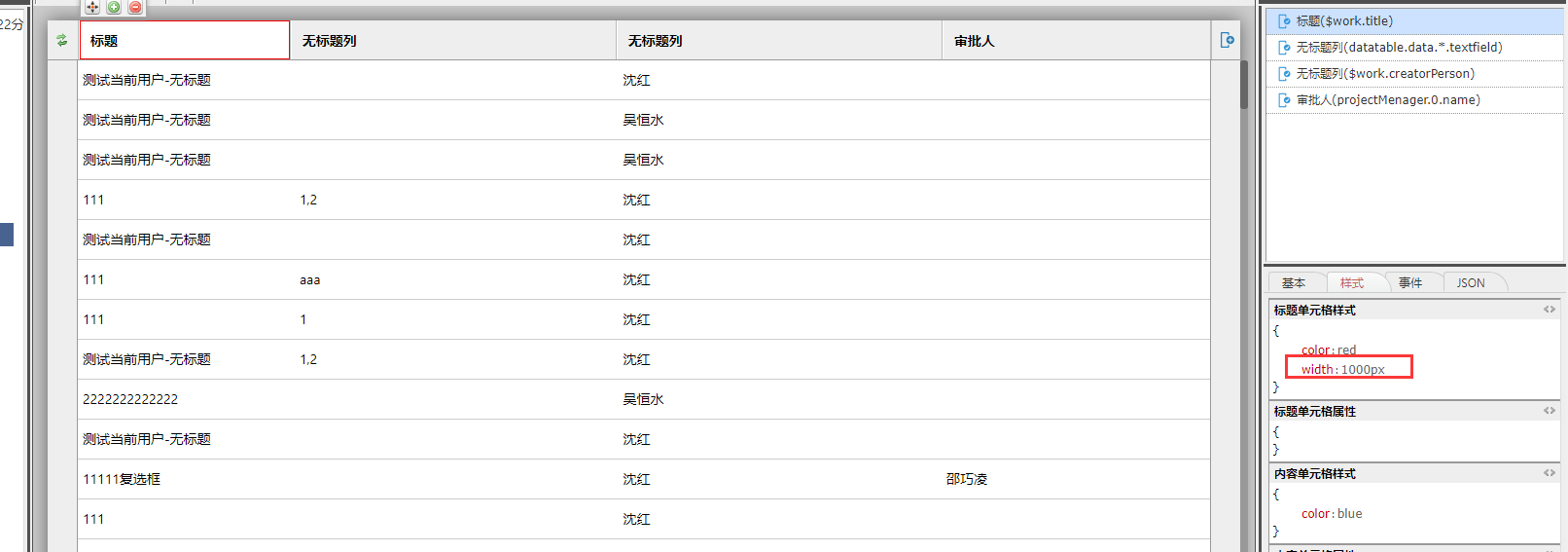The height and width of the screenshot is (552, 1568).
Task: Open the 事件 tab
Action: [x=1410, y=283]
